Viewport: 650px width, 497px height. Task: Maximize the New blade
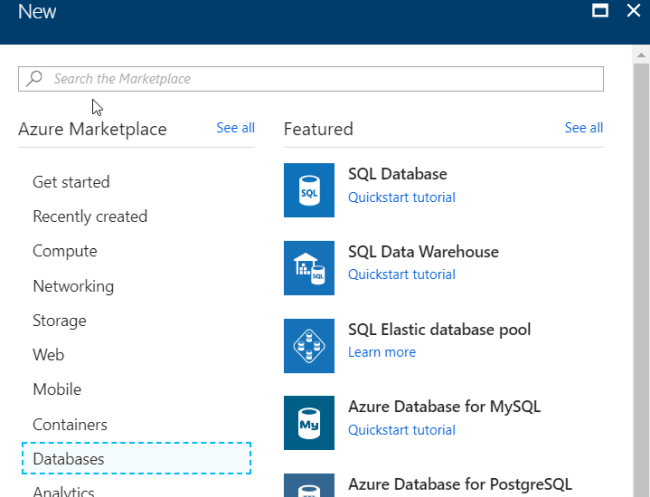point(600,10)
